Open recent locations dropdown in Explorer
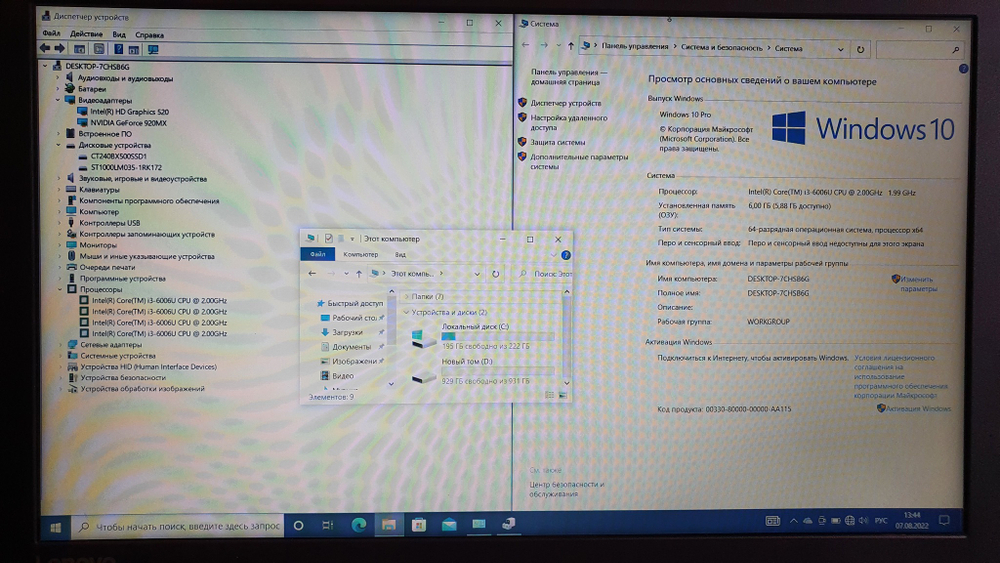This screenshot has width=1000, height=563. coord(346,274)
